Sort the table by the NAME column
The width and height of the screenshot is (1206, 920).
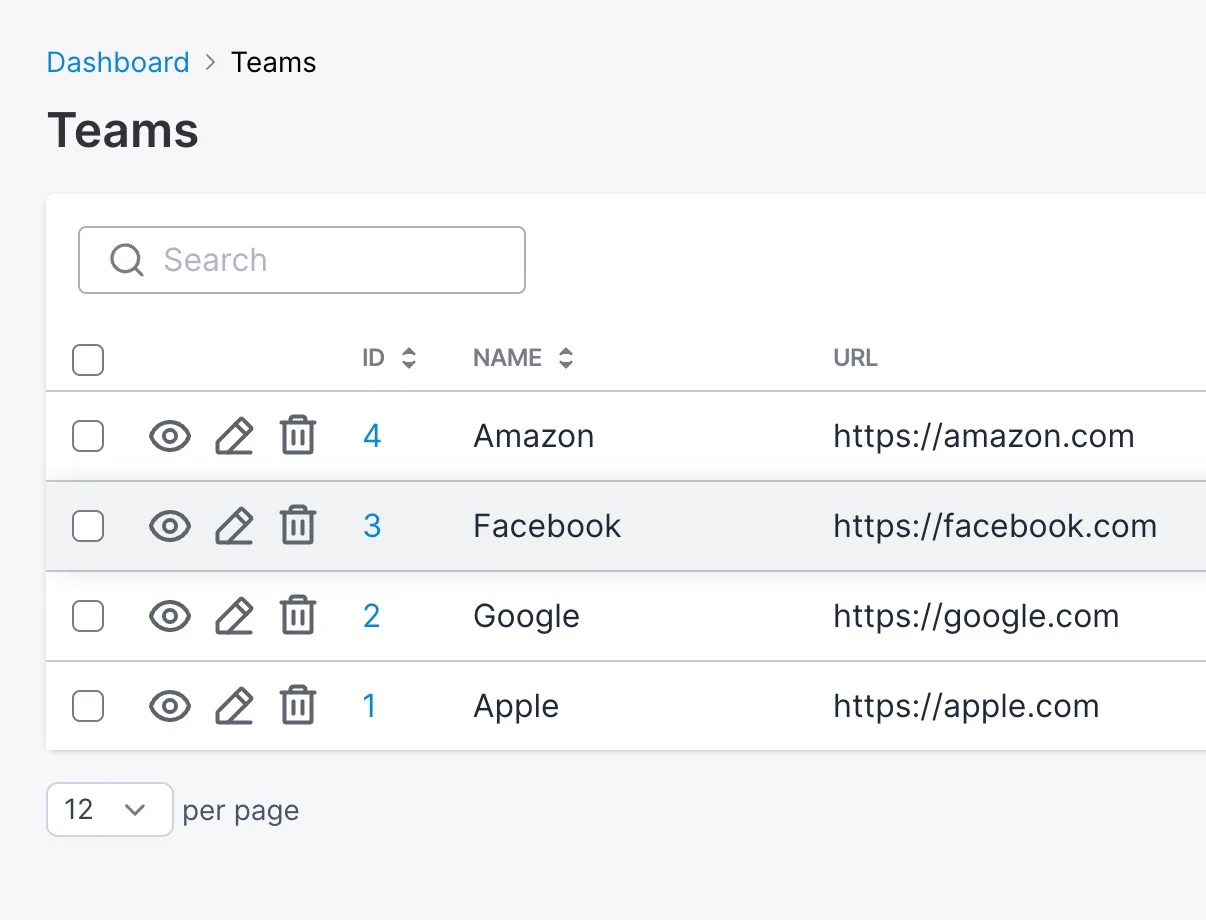point(523,358)
